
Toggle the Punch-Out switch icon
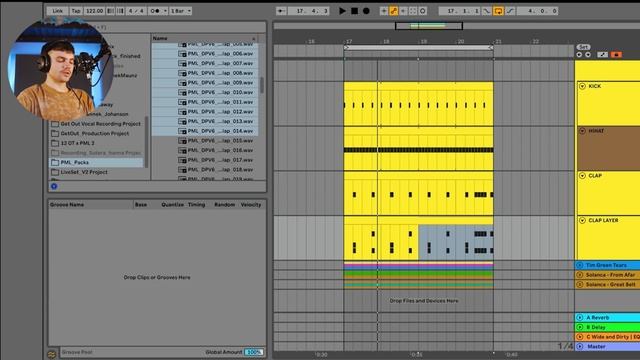(510, 11)
